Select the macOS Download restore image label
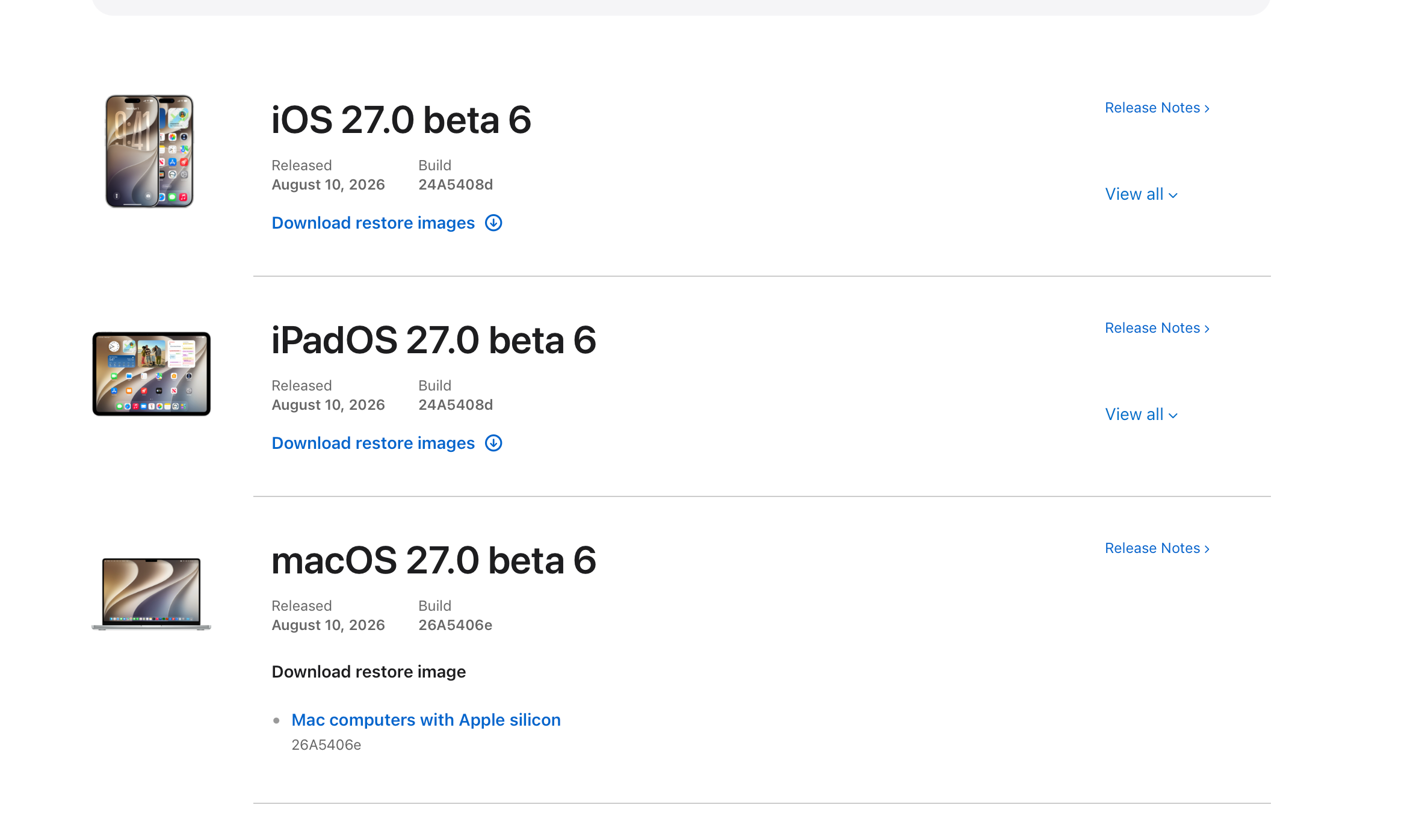1425x840 pixels. pos(369,672)
